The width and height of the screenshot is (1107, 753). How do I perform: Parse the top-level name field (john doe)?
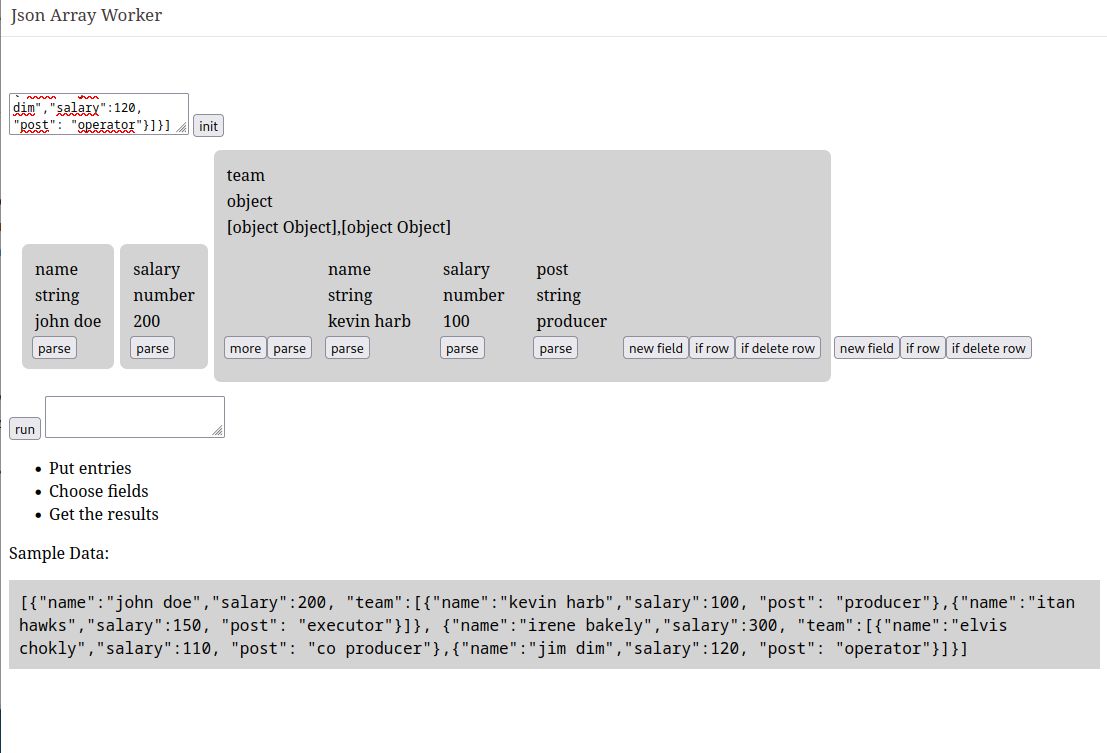coord(54,348)
